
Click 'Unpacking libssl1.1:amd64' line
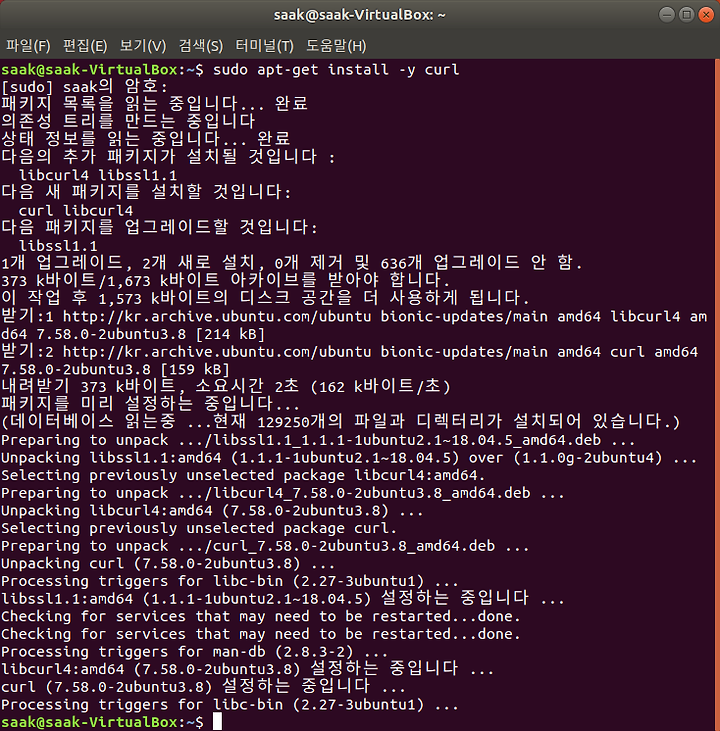click(349, 458)
